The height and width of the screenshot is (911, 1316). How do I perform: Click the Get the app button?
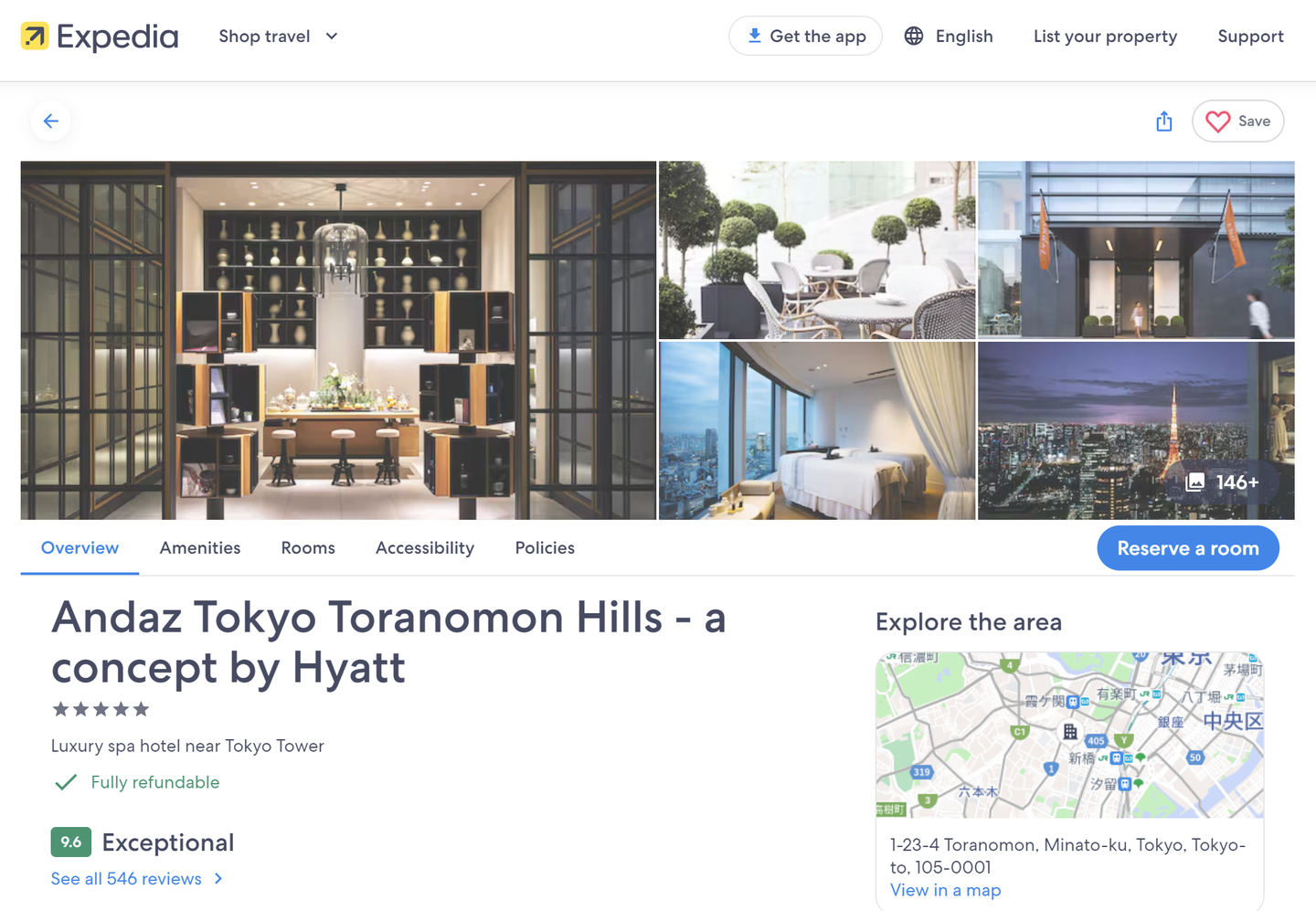(805, 36)
